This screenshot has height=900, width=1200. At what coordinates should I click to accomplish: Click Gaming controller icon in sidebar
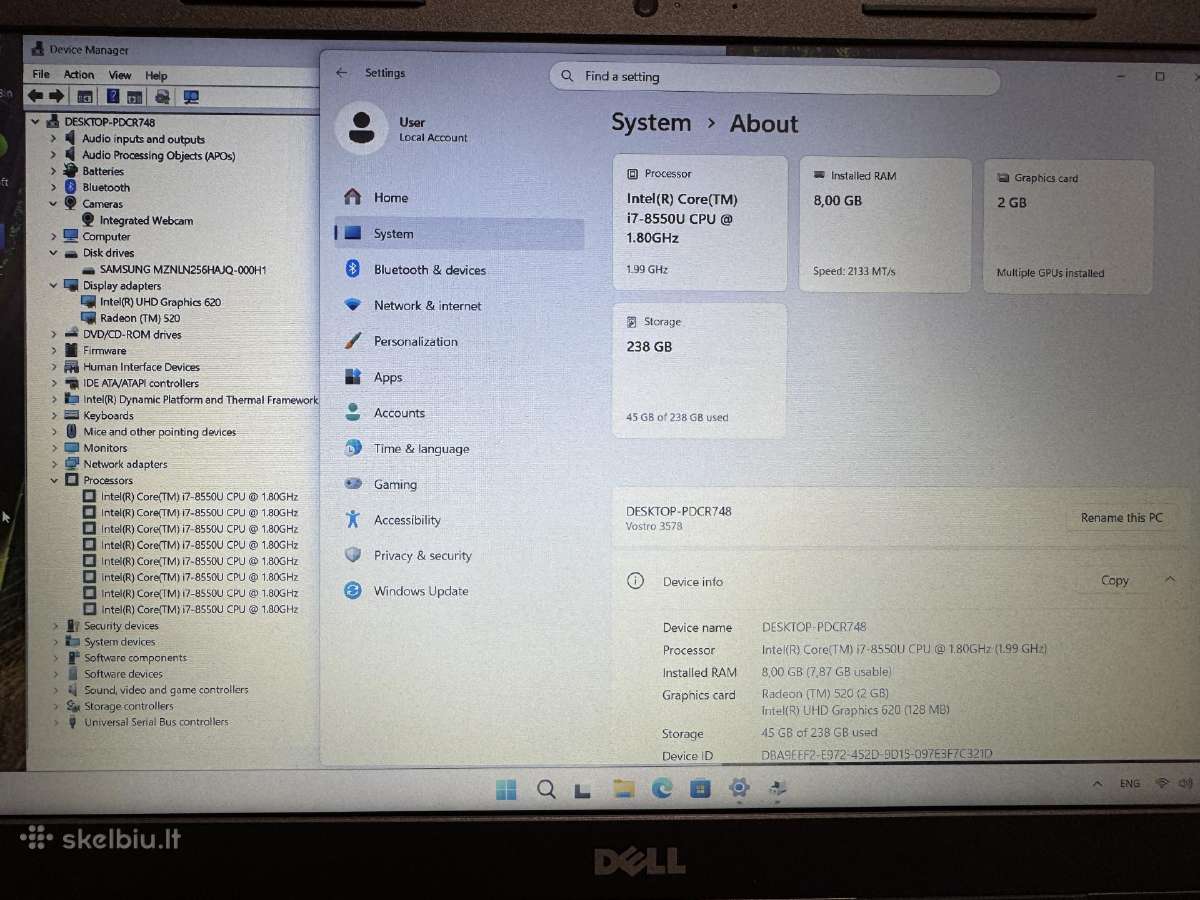tap(352, 484)
